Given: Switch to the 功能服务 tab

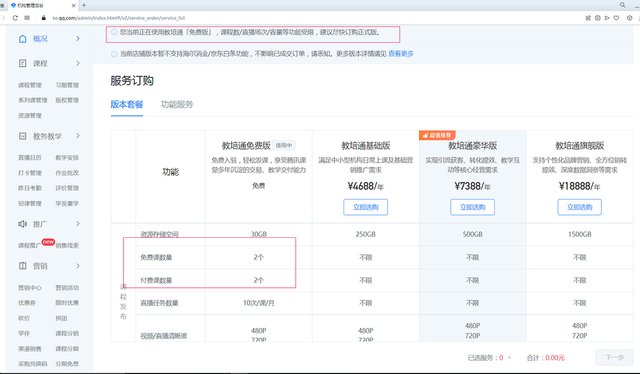Looking at the screenshot, I should pos(176,105).
